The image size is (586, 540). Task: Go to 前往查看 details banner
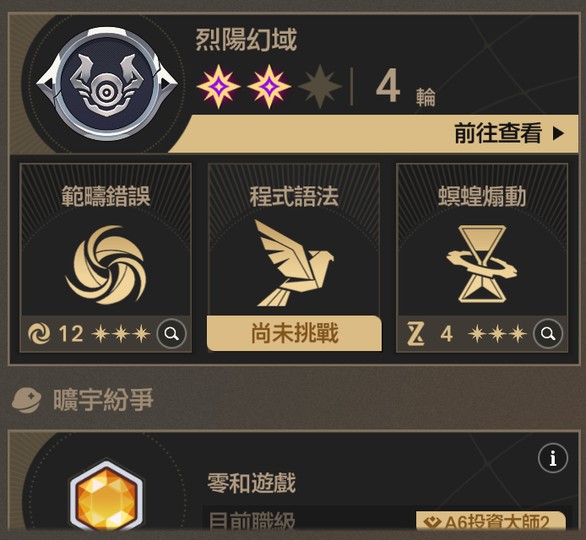374,133
